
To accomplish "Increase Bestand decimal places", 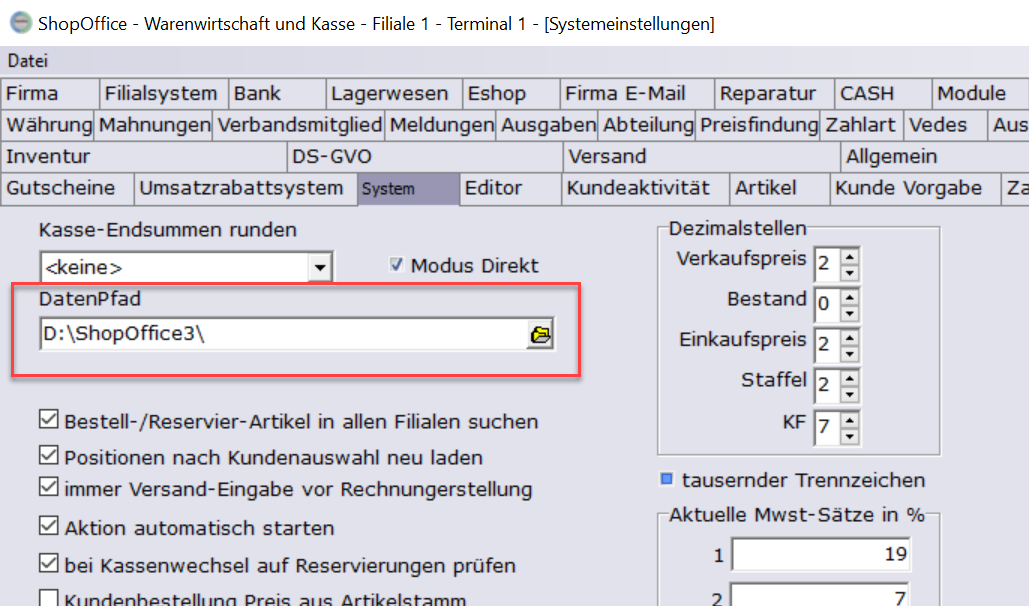I will click(x=850, y=297).
